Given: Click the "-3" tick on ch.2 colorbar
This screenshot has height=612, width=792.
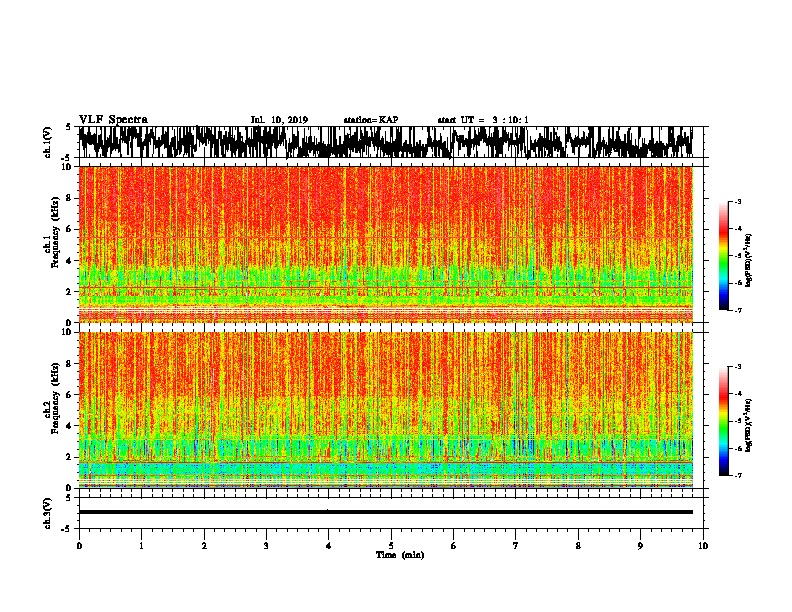Looking at the screenshot, I should 738,367.
